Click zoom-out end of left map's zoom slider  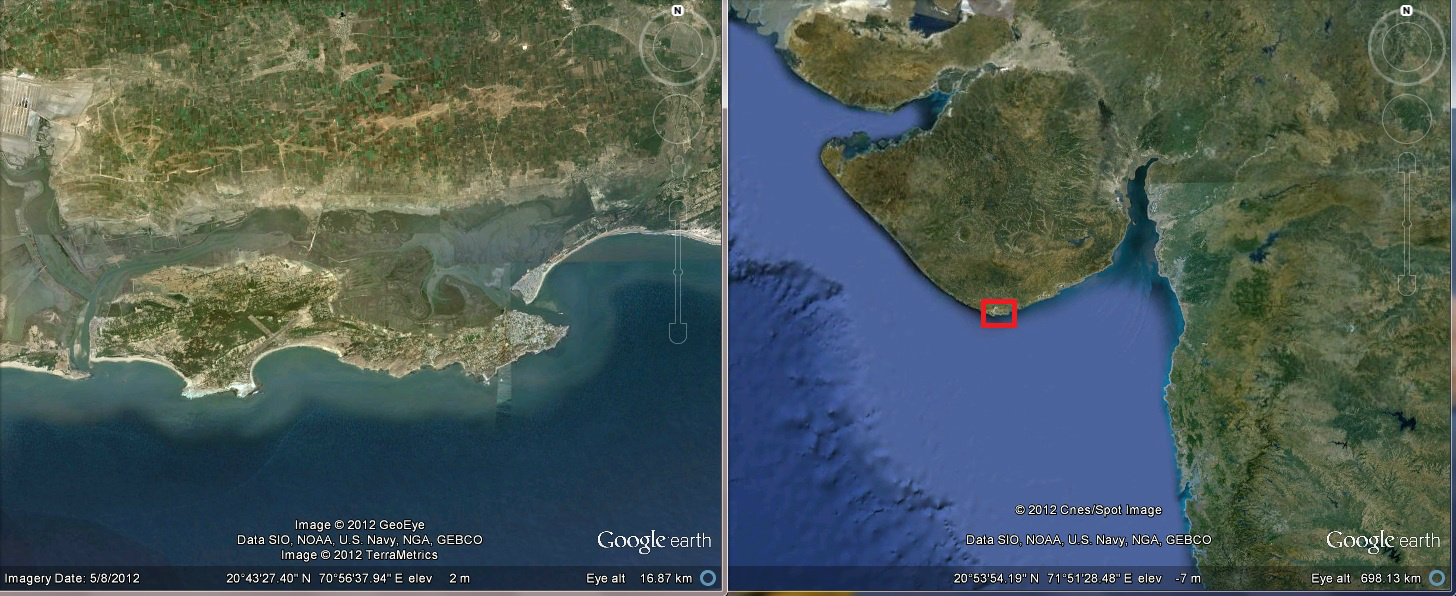click(678, 332)
